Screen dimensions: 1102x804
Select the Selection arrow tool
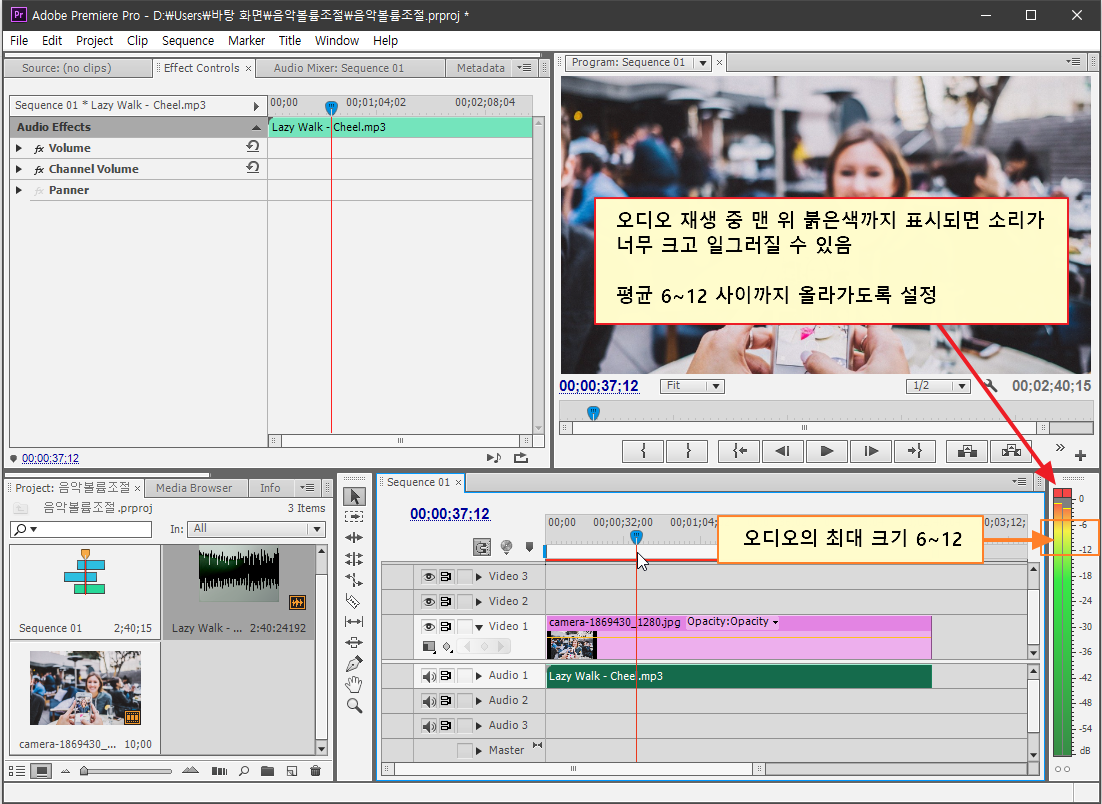pos(354,496)
